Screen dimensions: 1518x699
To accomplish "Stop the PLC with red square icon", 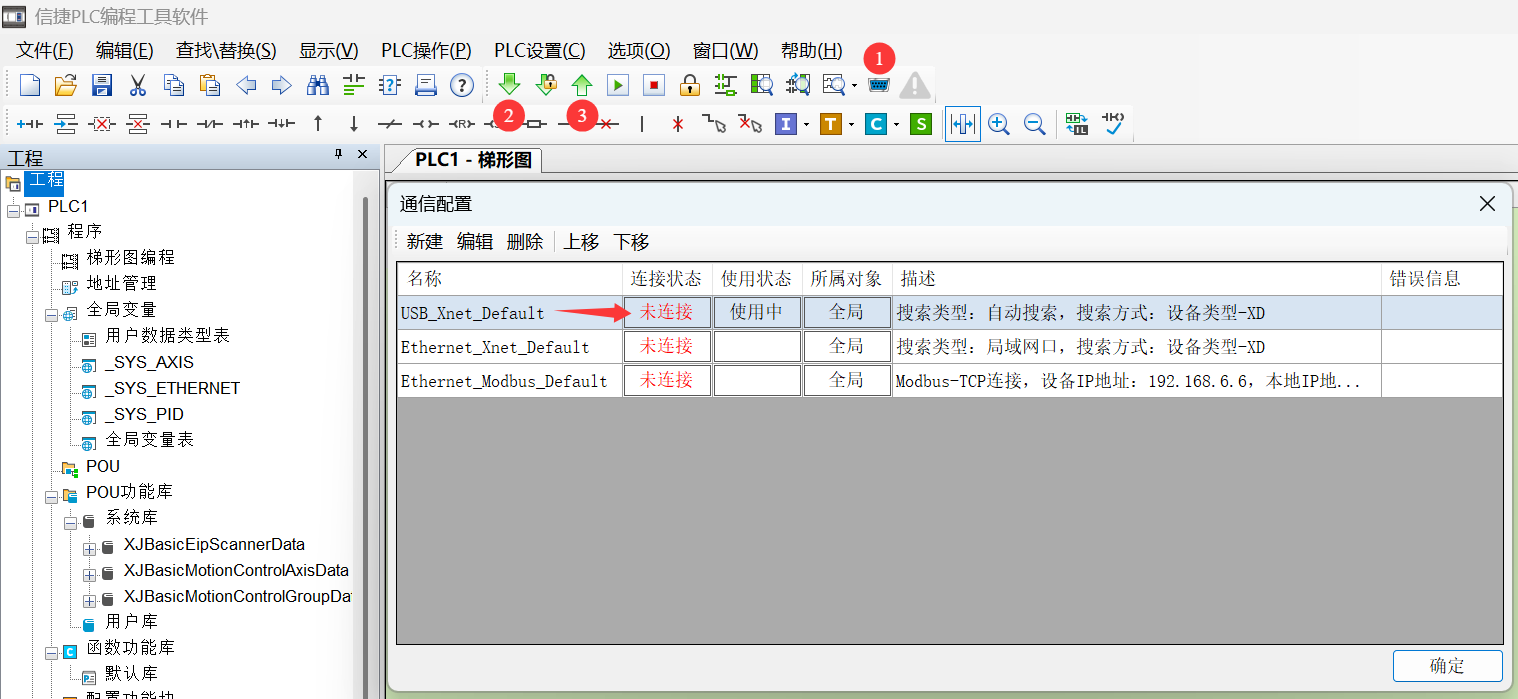I will (654, 85).
